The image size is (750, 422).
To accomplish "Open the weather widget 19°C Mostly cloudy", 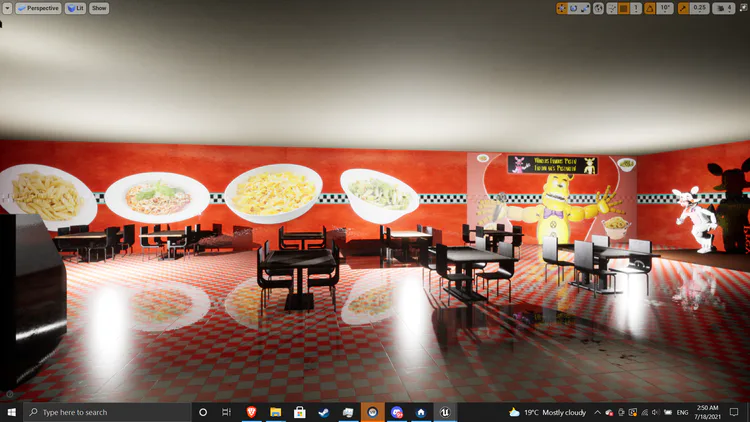I will [x=547, y=412].
